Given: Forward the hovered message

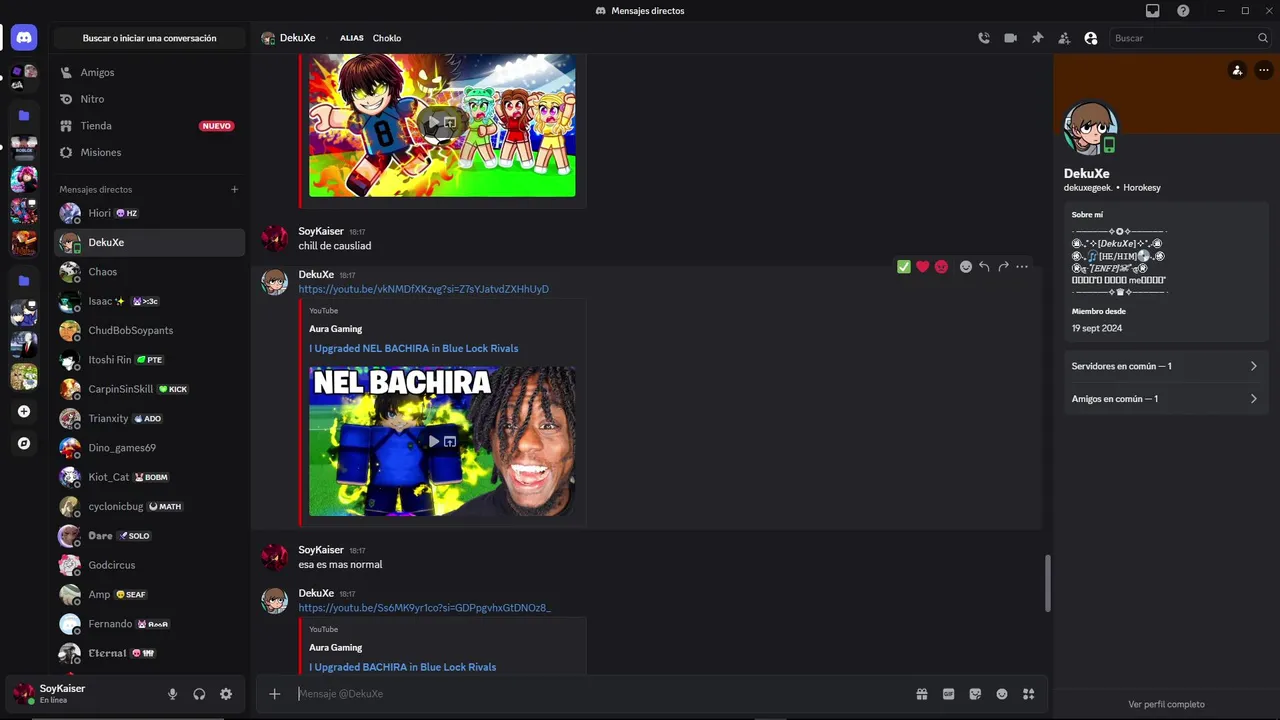Looking at the screenshot, I should [x=1003, y=267].
